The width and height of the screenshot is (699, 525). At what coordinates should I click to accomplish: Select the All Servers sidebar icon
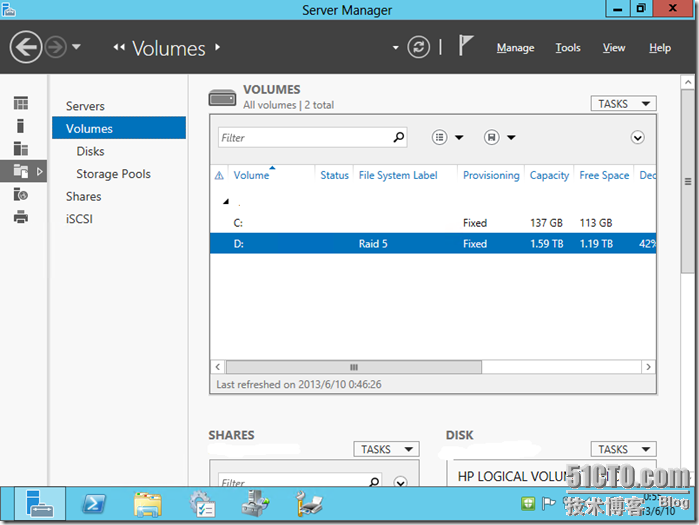[x=21, y=148]
